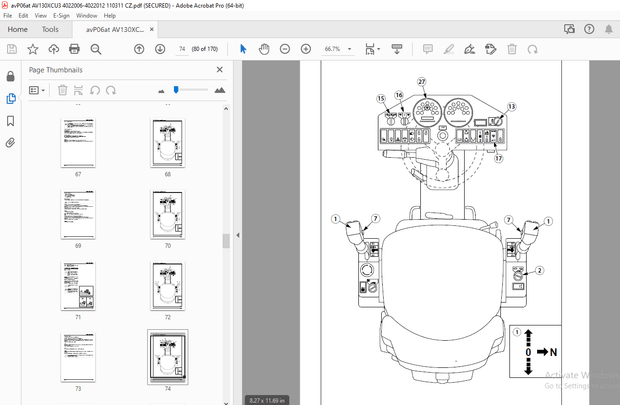Click the thumbnails panel extract pages icon
620x405 pixels.
78,90
